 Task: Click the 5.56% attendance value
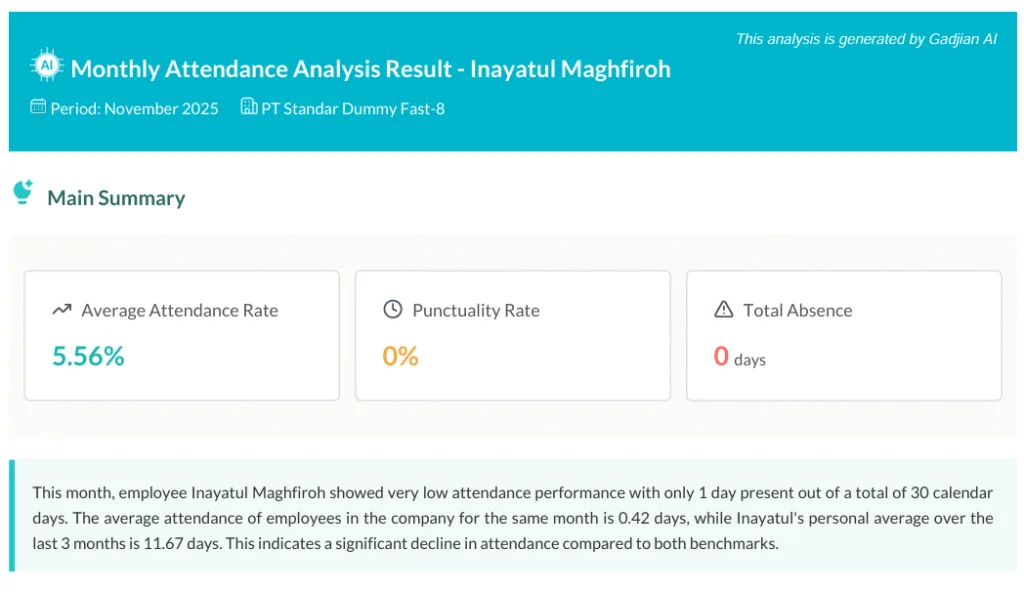click(x=88, y=356)
